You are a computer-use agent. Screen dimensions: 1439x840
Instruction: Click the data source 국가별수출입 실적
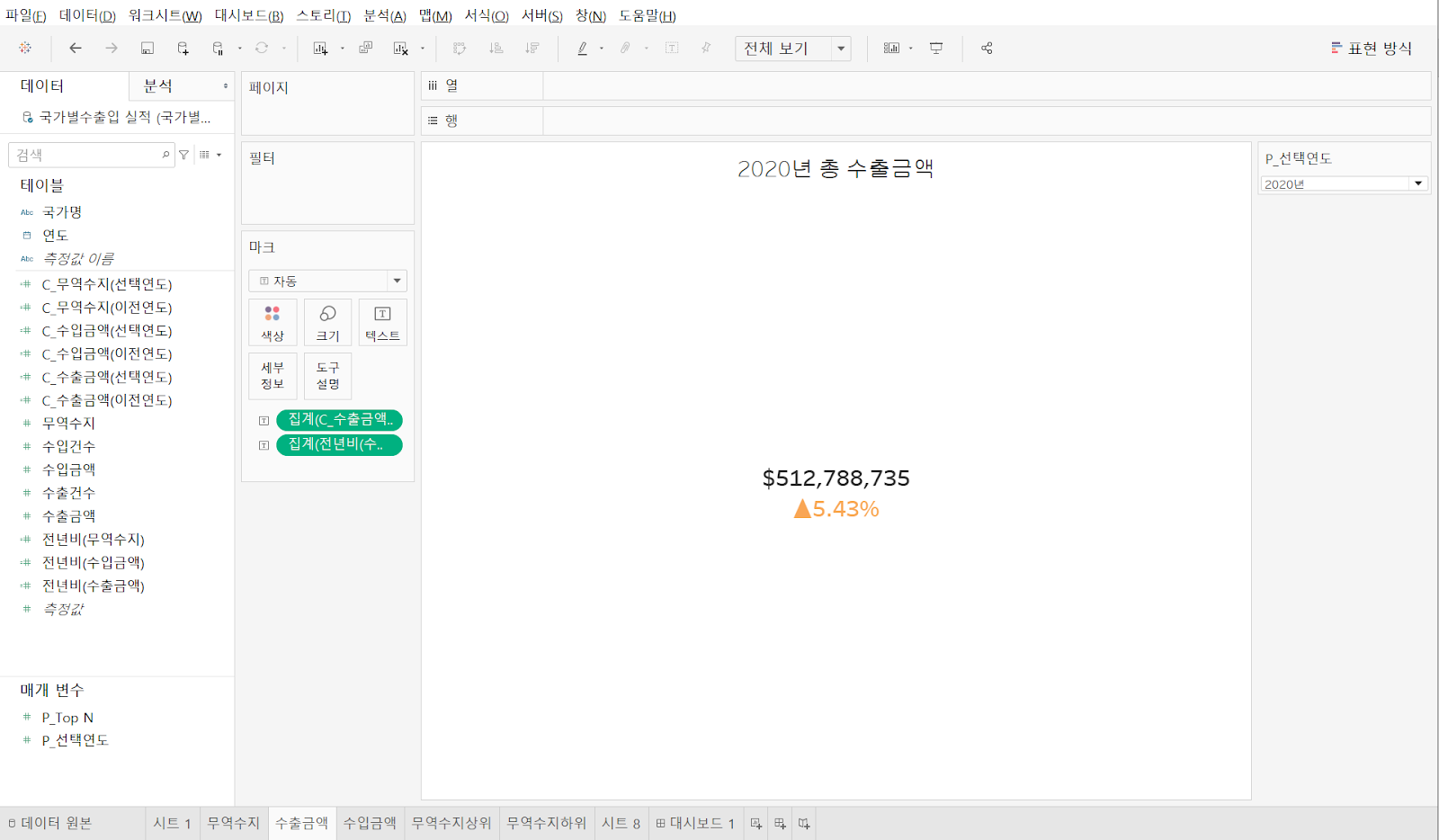[x=124, y=117]
